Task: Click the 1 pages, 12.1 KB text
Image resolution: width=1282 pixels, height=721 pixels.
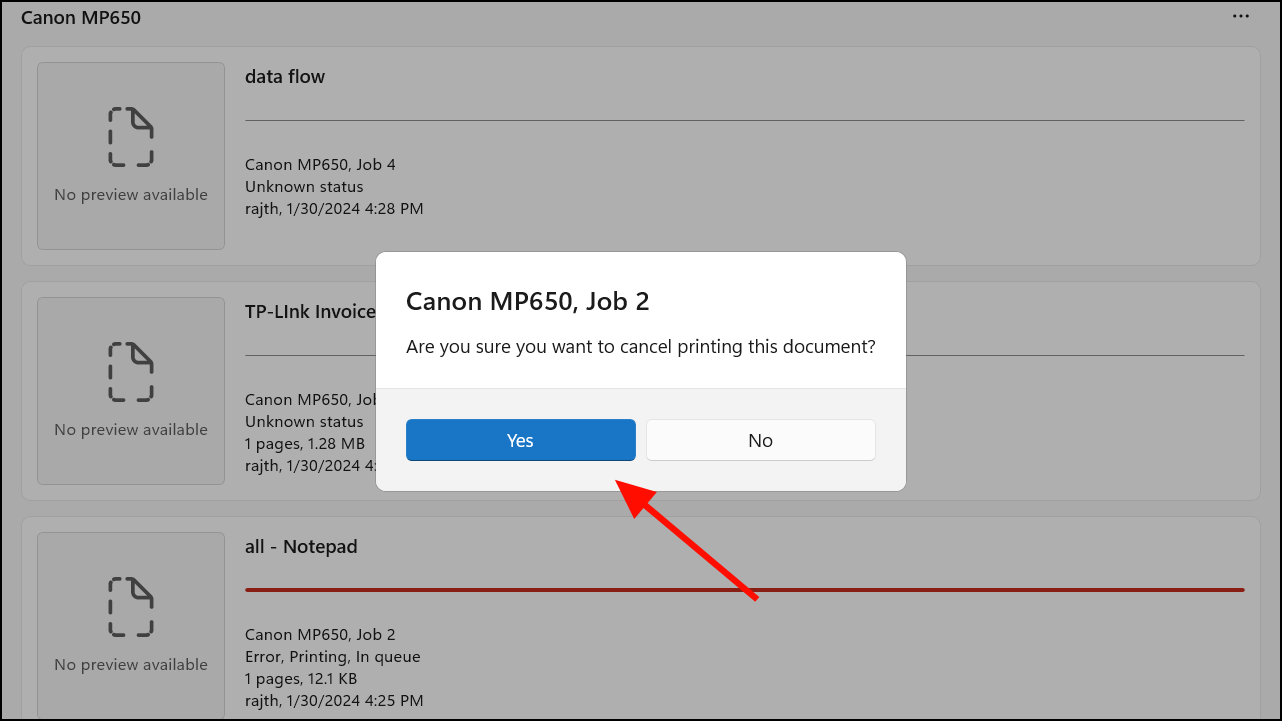Action: (301, 678)
